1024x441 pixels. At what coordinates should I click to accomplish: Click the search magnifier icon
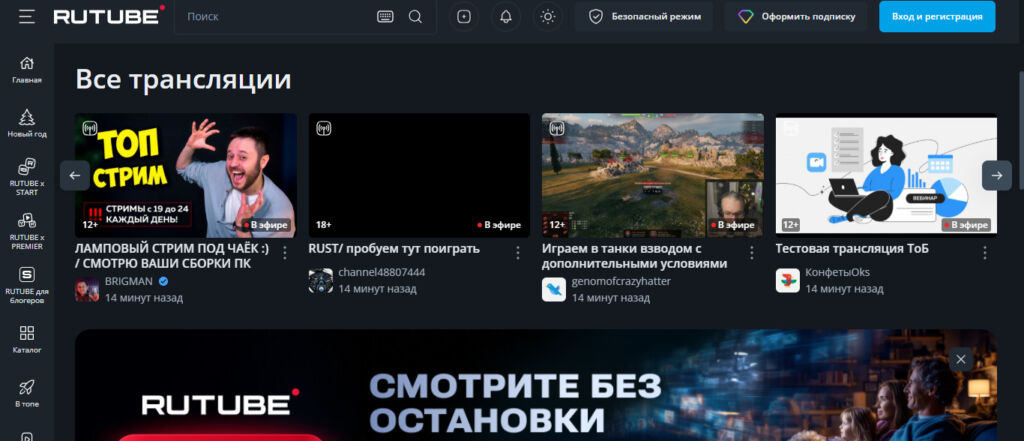pos(415,17)
